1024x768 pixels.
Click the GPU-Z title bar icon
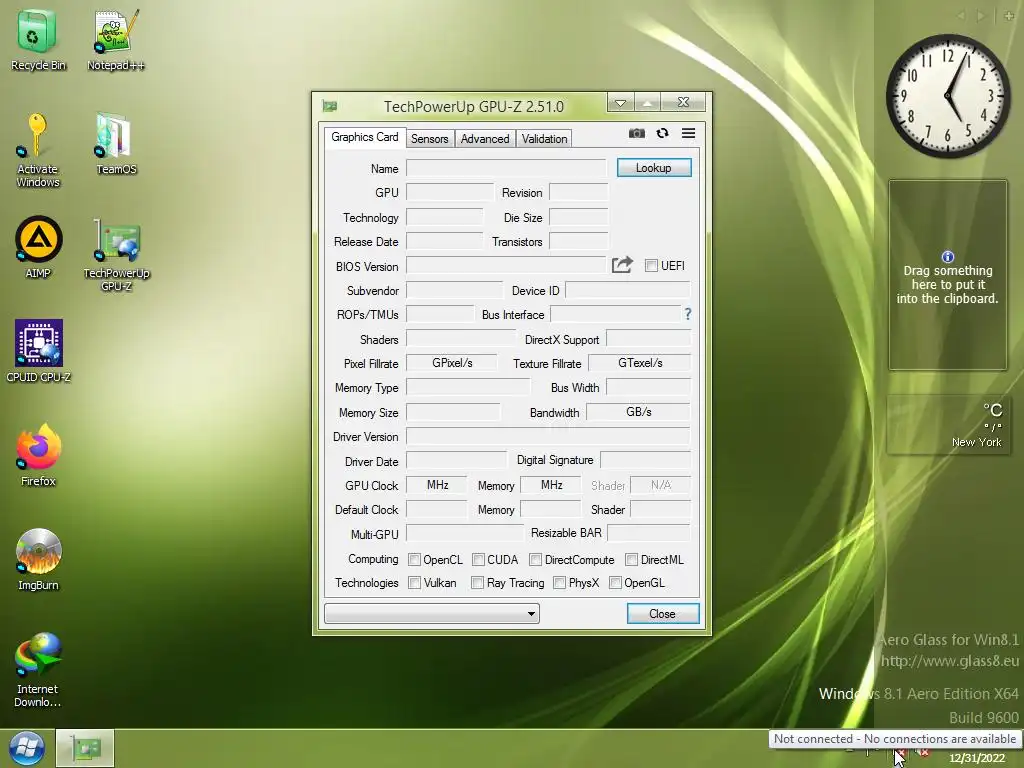(x=330, y=106)
